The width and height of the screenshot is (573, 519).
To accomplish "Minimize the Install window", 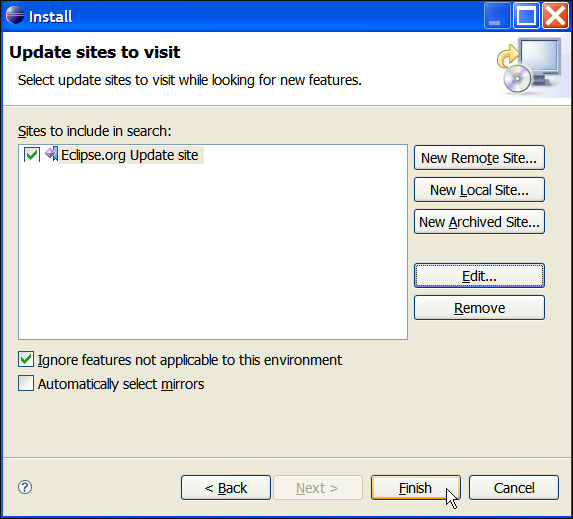I will (x=497, y=16).
